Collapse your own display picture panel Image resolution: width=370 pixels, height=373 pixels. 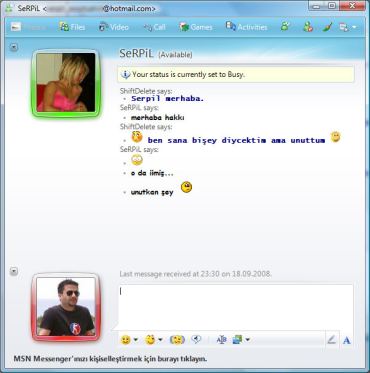[x=14, y=271]
